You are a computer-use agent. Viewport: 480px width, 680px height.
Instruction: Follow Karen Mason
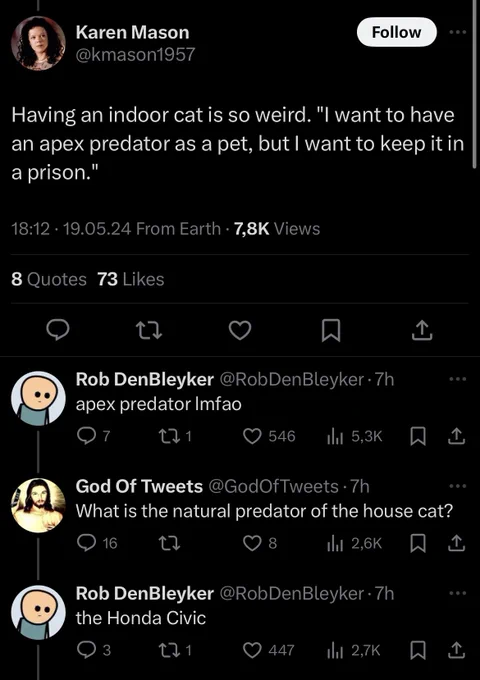(x=396, y=32)
